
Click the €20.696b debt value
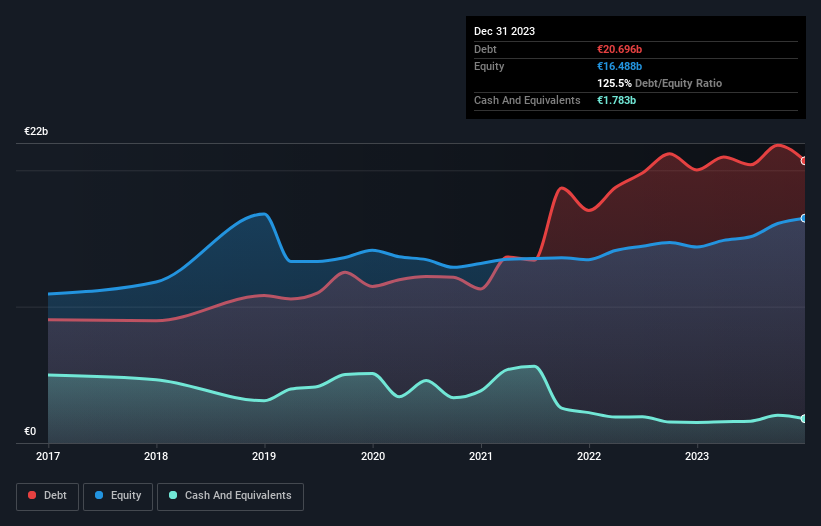click(619, 49)
